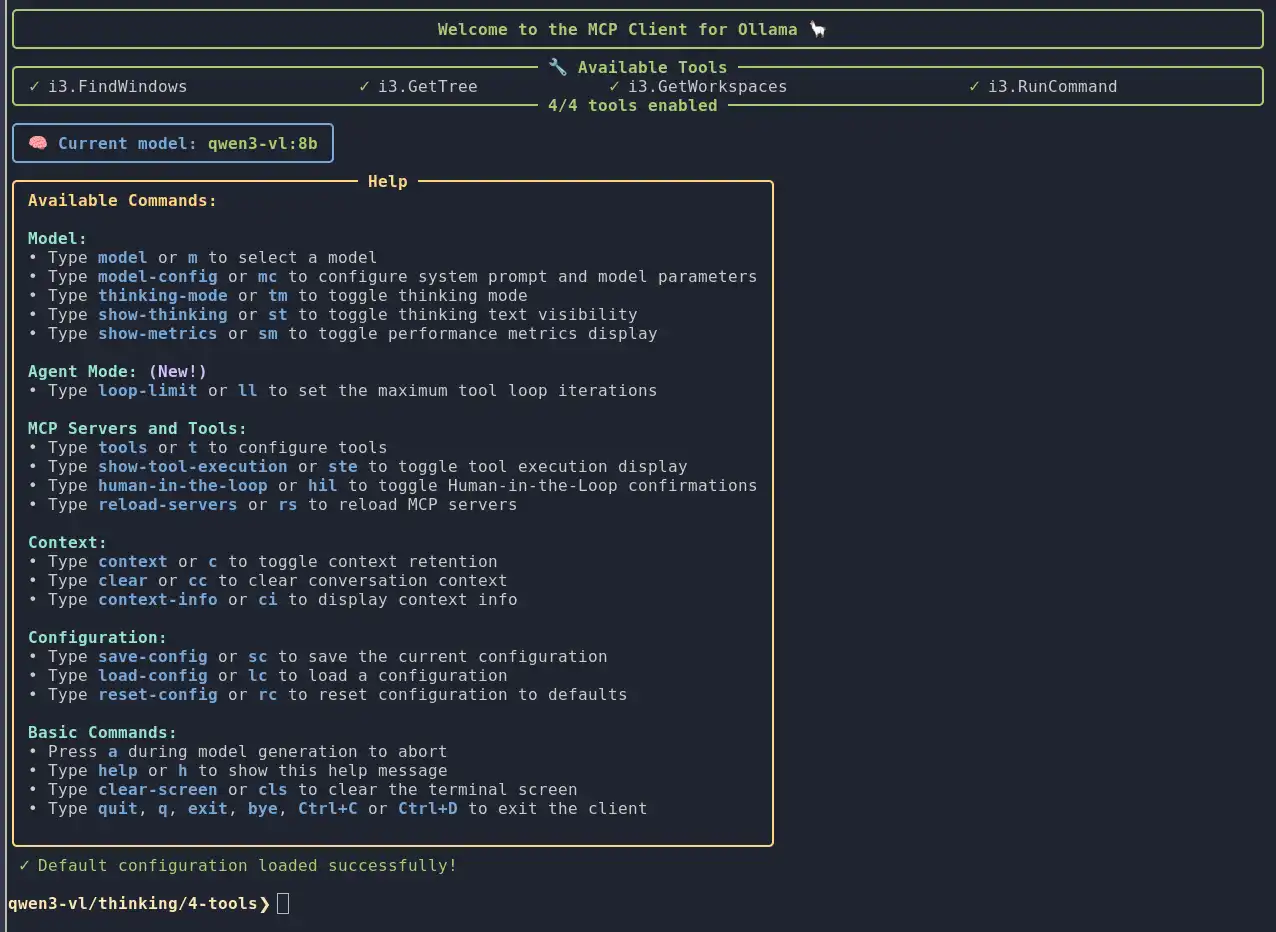
Task: Click the brain icon beside Current model
Action: [38, 143]
